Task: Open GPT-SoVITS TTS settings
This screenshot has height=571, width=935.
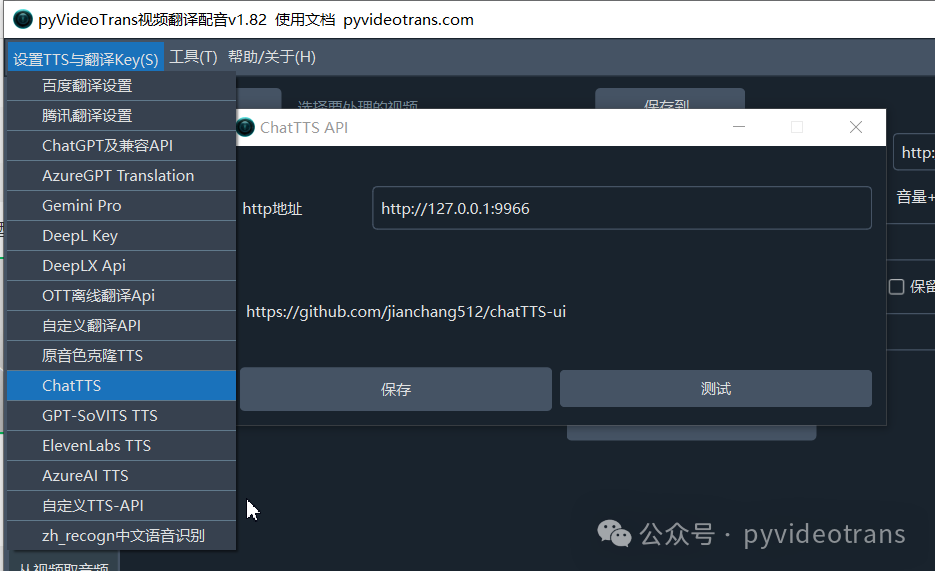Action: click(x=122, y=415)
